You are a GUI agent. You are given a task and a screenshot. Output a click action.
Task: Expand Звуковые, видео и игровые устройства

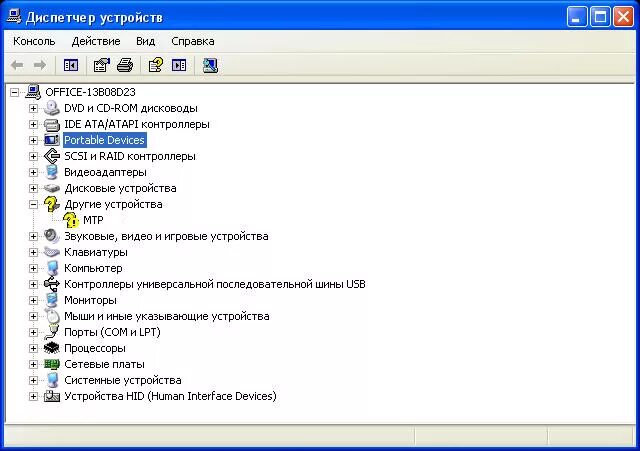33,236
